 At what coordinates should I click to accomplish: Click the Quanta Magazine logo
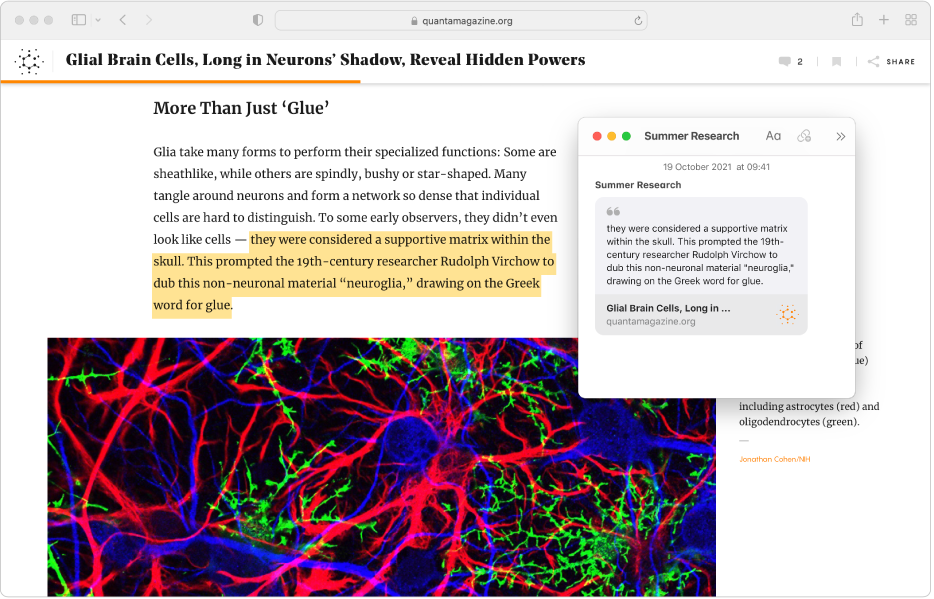pos(30,61)
